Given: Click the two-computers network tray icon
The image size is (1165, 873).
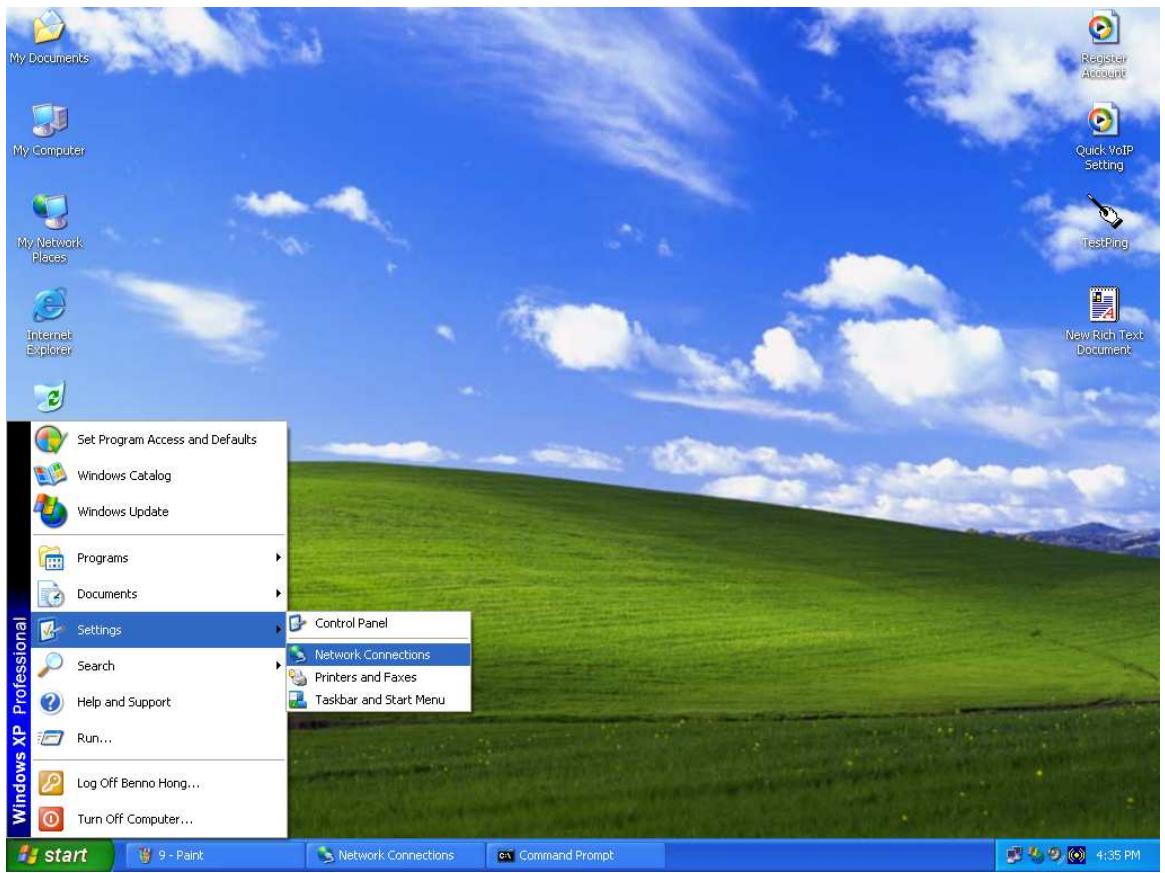Looking at the screenshot, I should (x=1015, y=855).
